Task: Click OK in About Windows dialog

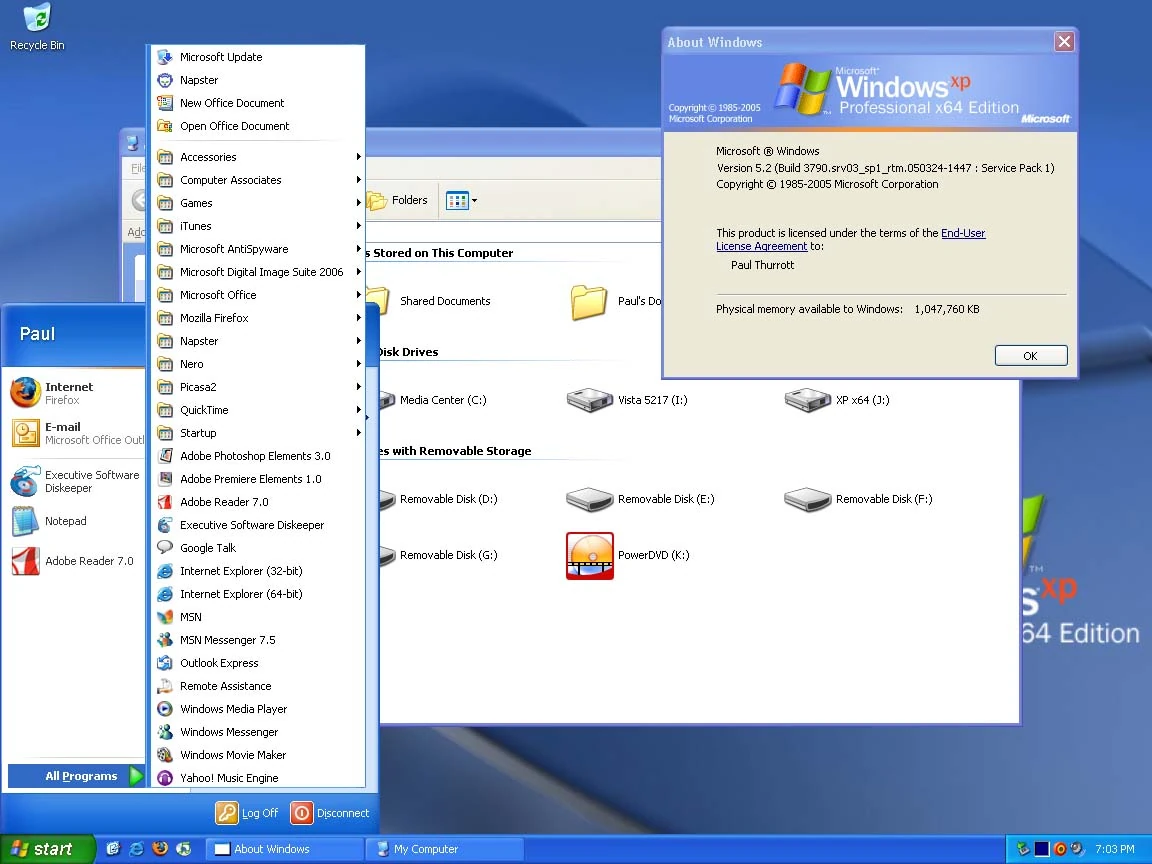Action: pyautogui.click(x=1030, y=356)
